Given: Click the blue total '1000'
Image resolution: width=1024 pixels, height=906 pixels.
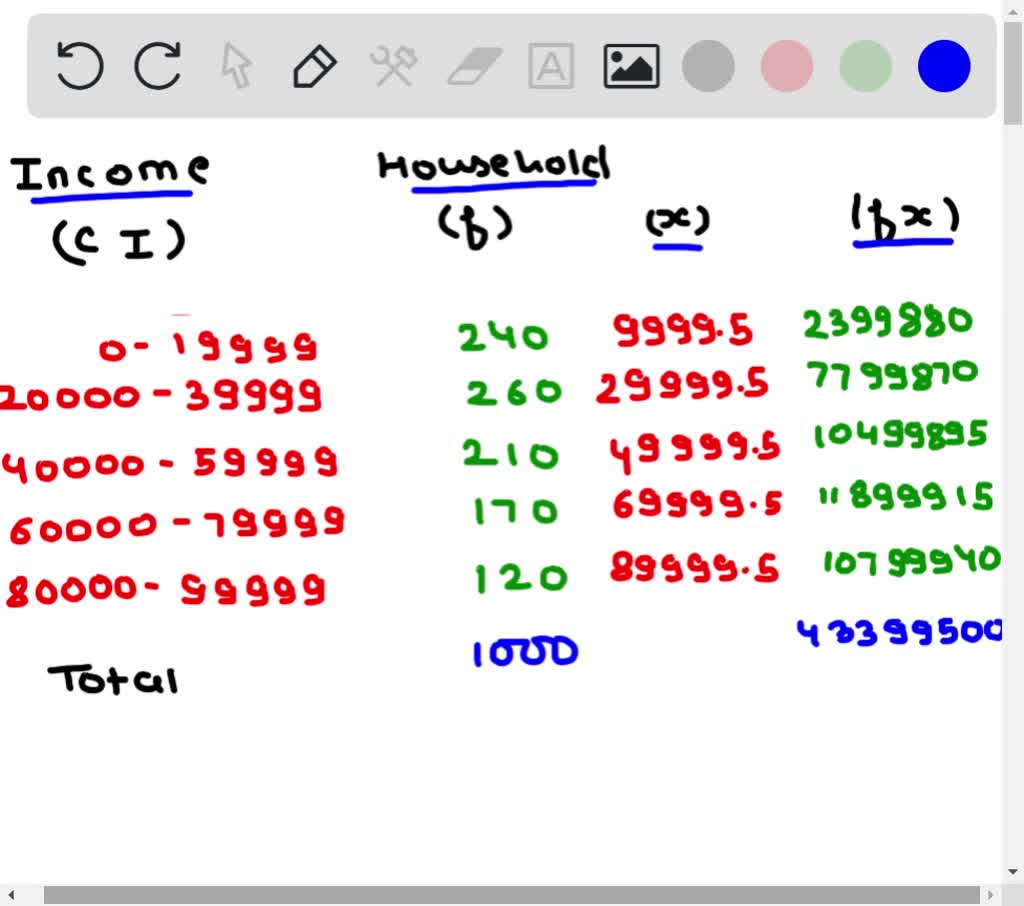Looking at the screenshot, I should (x=525, y=651).
